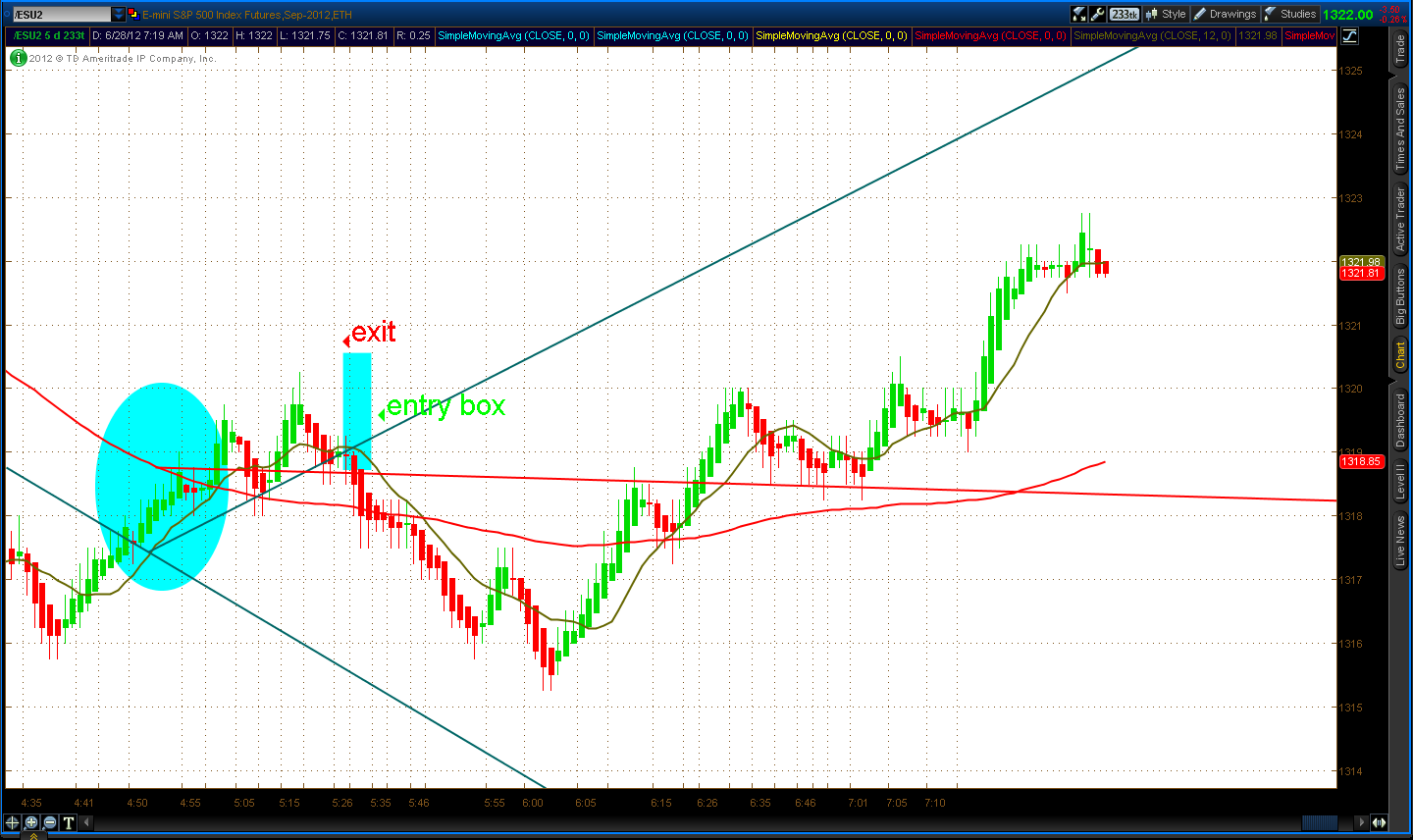The image size is (1413, 840).
Task: Open the Big Buttons sidebar tab
Action: tap(1401, 297)
